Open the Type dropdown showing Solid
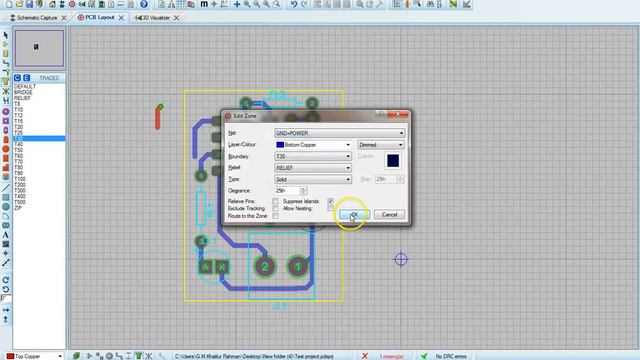Image resolution: width=640 pixels, height=360 pixels. pos(313,179)
